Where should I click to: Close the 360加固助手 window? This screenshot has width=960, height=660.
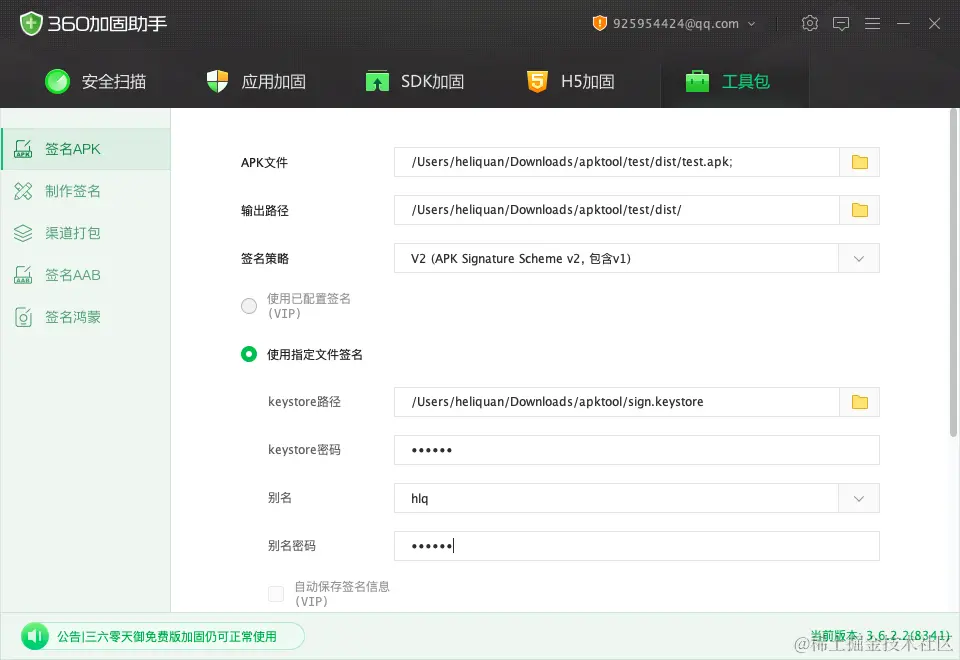[x=934, y=24]
